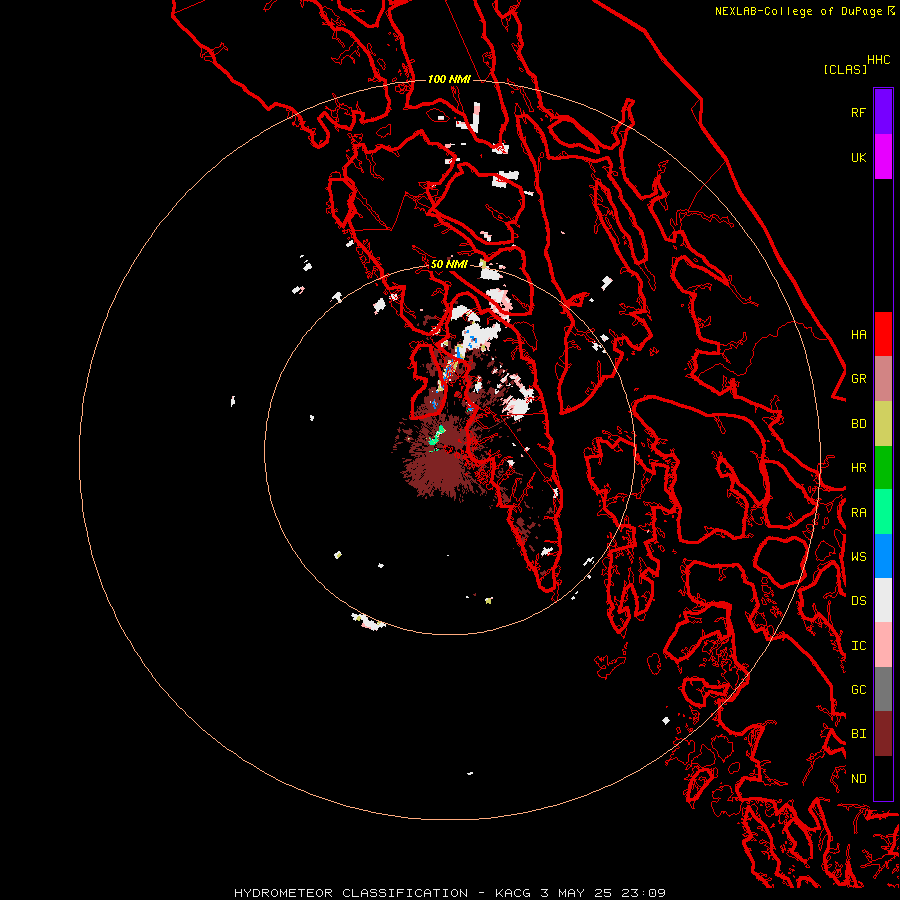Click the ND legend label

858,779
